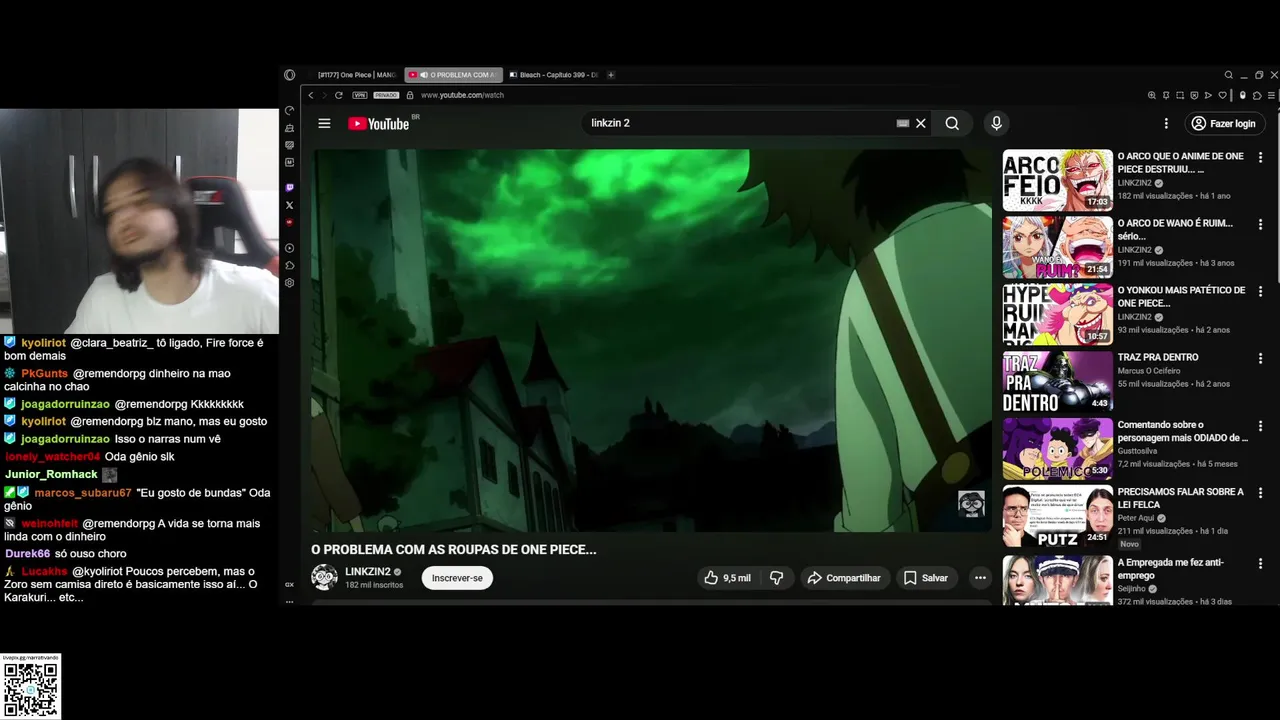Open the PRECISAMOS FALAR SOBRE A LEI FELCA video

point(1058,516)
